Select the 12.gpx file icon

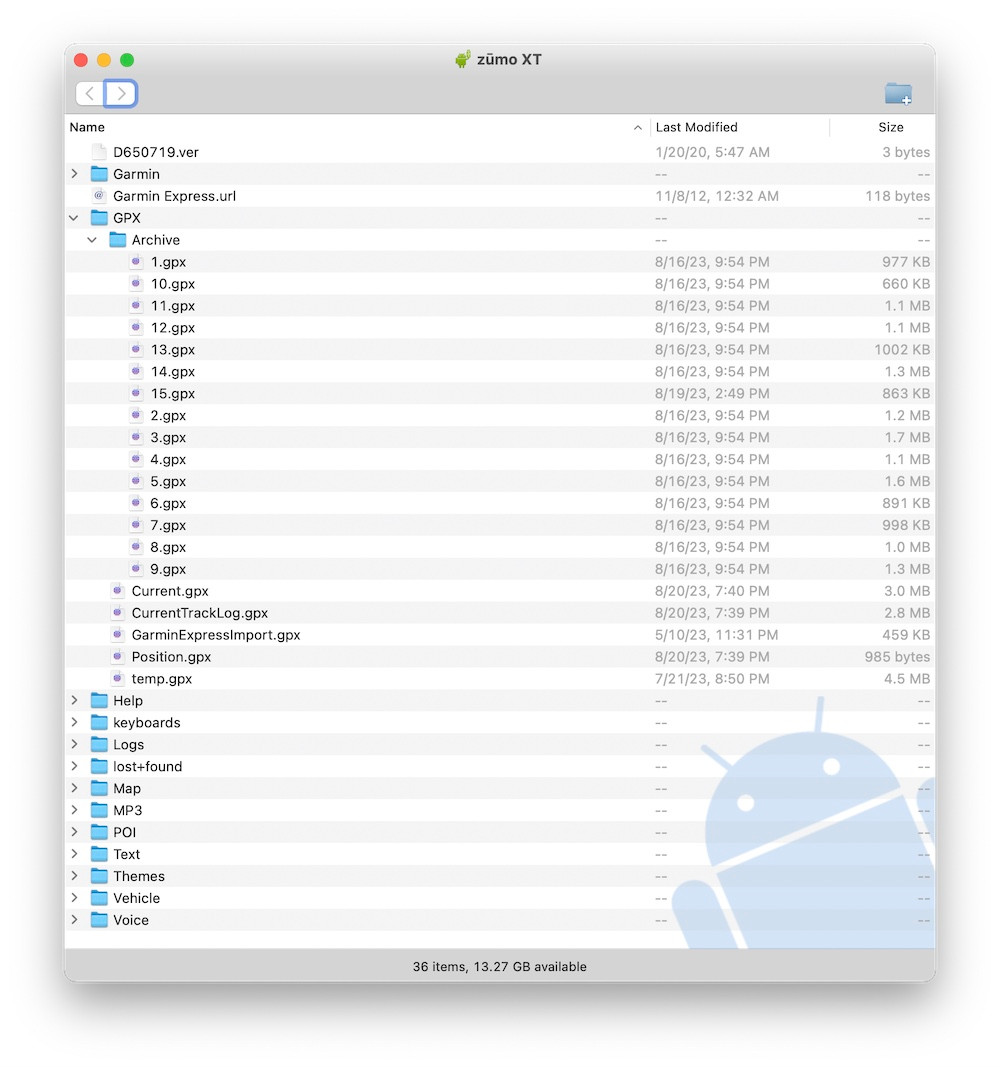[136, 327]
